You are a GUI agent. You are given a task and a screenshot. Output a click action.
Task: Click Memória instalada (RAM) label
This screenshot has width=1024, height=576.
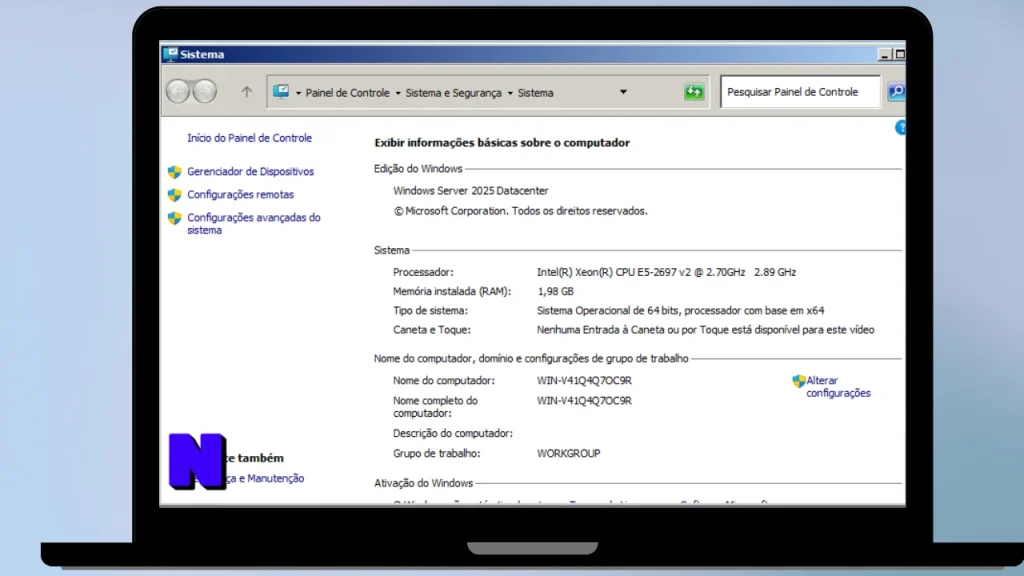(452, 291)
